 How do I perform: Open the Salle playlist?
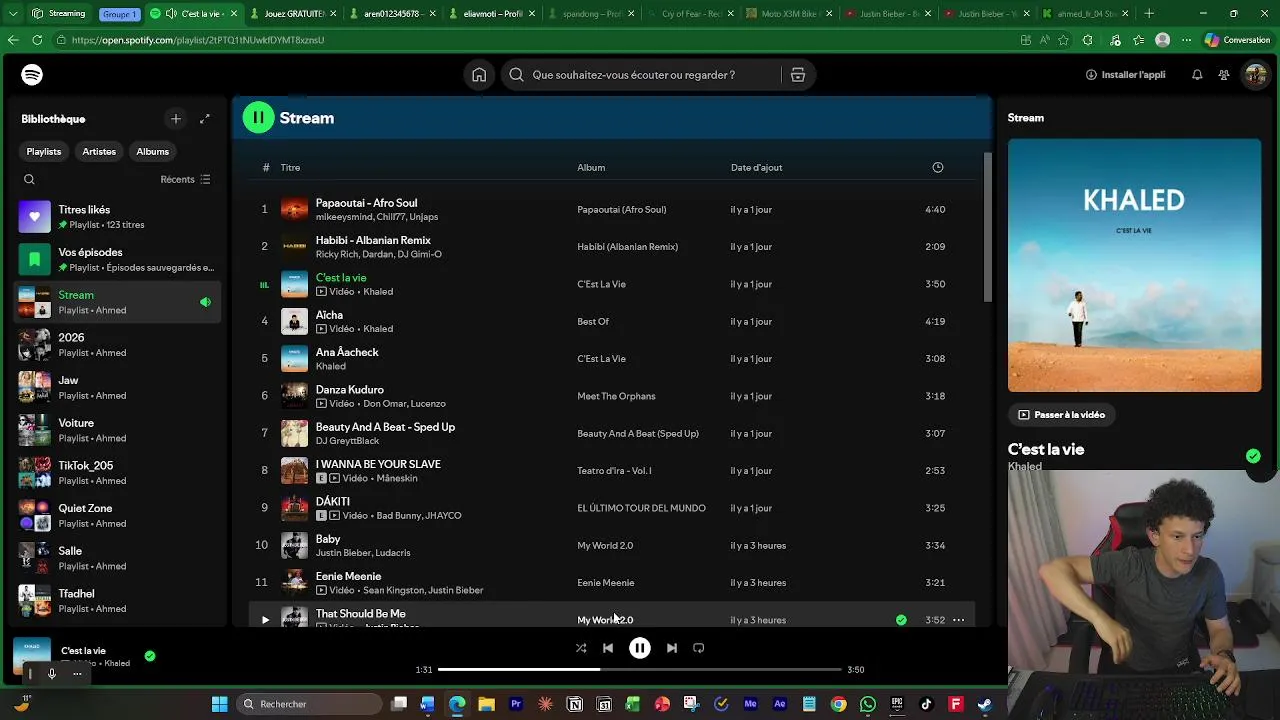[118, 558]
